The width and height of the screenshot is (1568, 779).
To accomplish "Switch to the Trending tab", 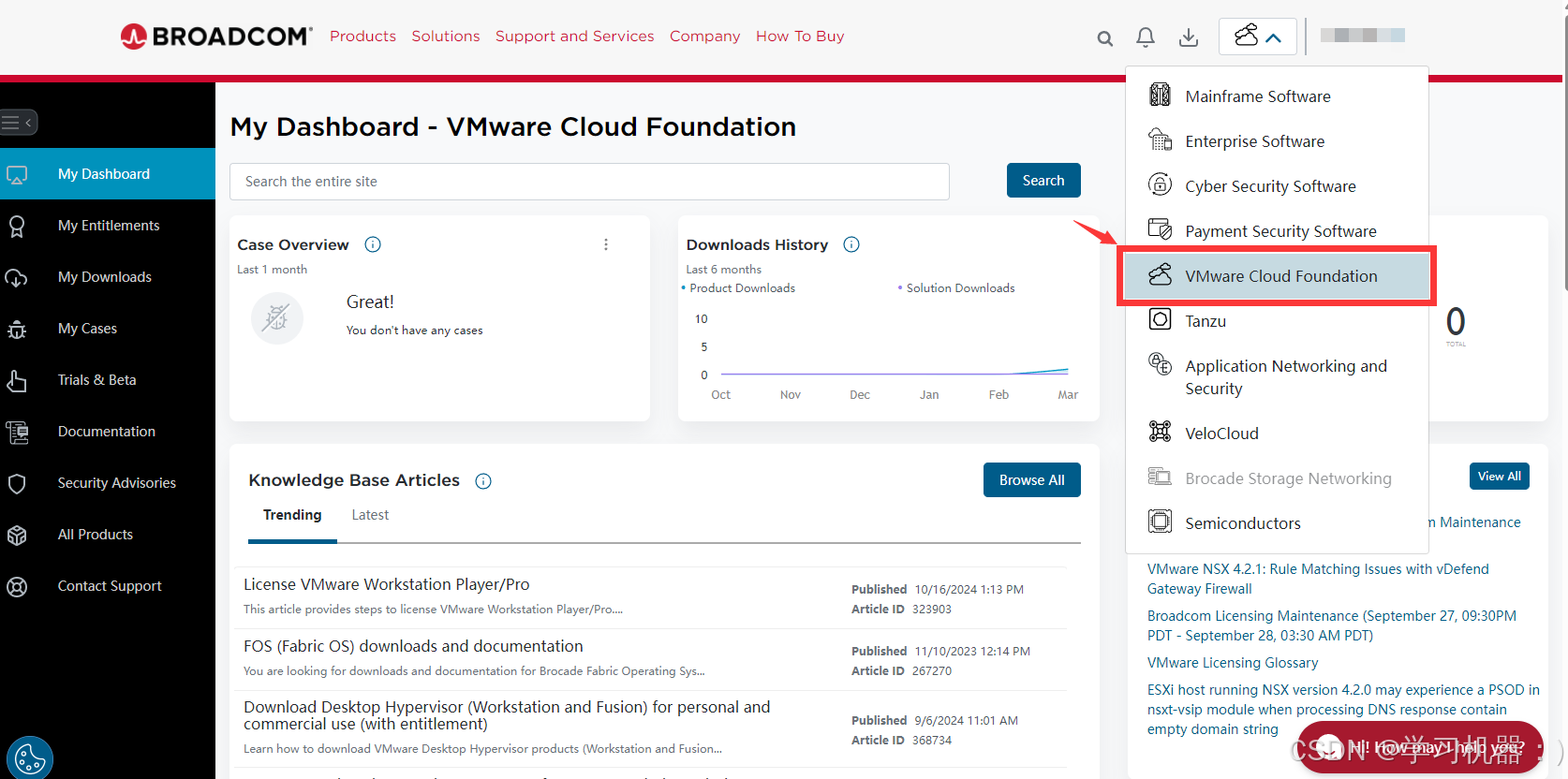I will click(292, 515).
